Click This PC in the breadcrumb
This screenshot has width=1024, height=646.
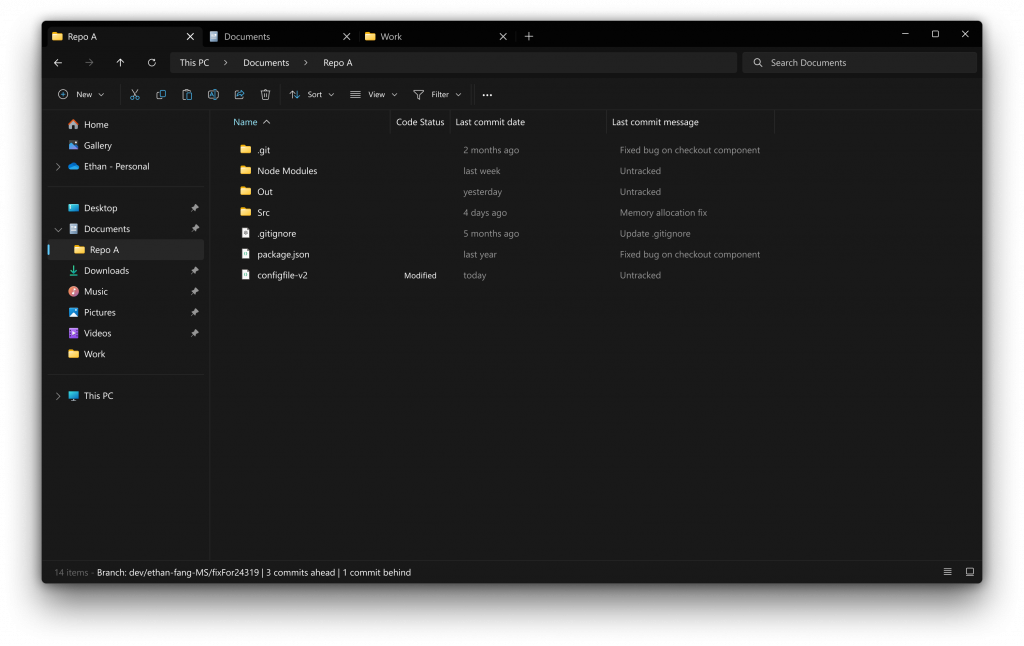click(x=195, y=63)
